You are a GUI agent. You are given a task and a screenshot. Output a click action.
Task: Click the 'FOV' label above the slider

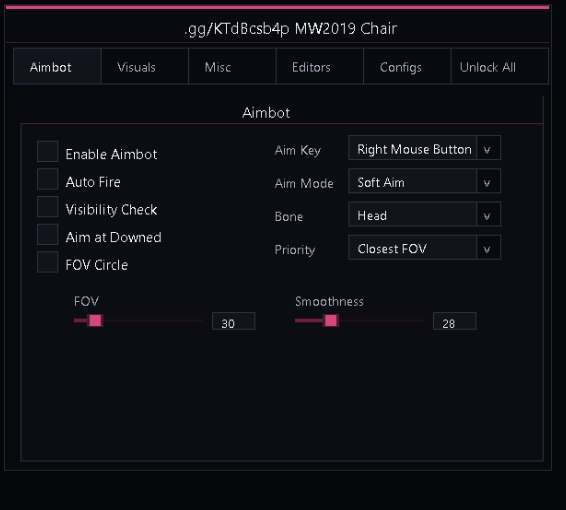(86, 301)
